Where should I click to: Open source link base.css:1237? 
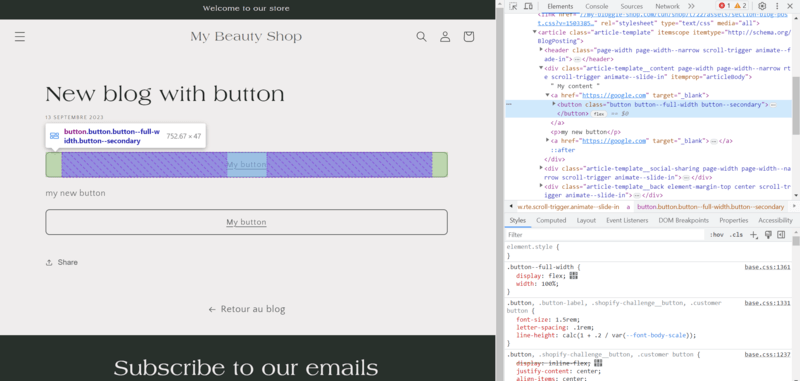(768, 354)
